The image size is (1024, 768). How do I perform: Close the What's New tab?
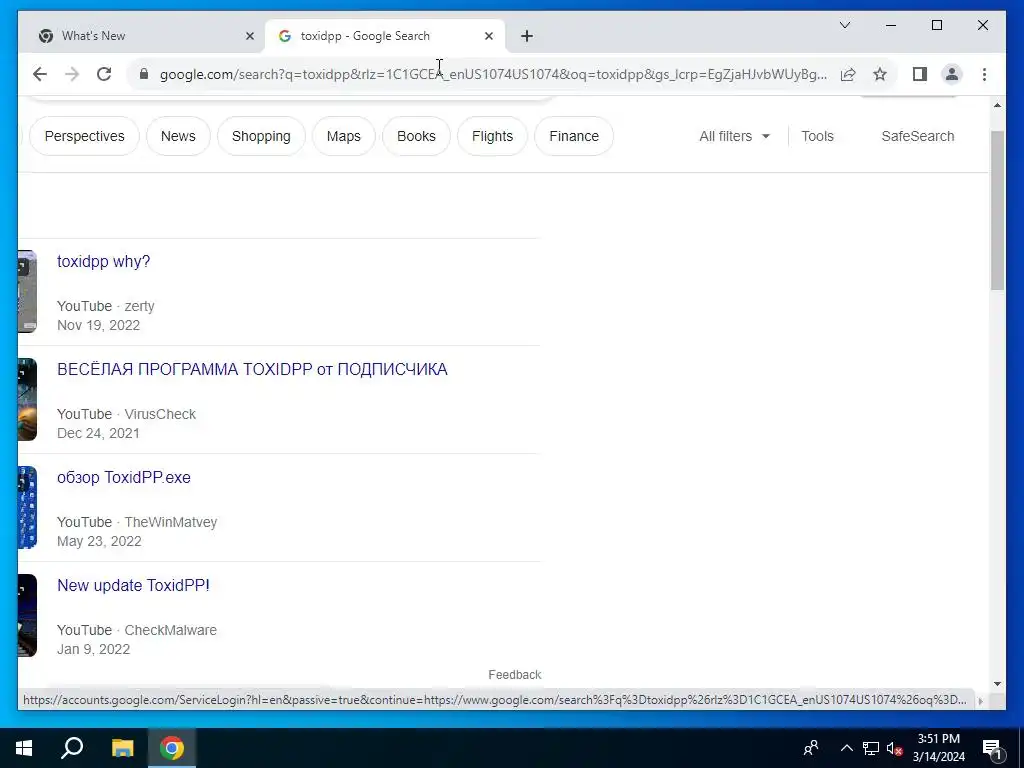(x=249, y=36)
